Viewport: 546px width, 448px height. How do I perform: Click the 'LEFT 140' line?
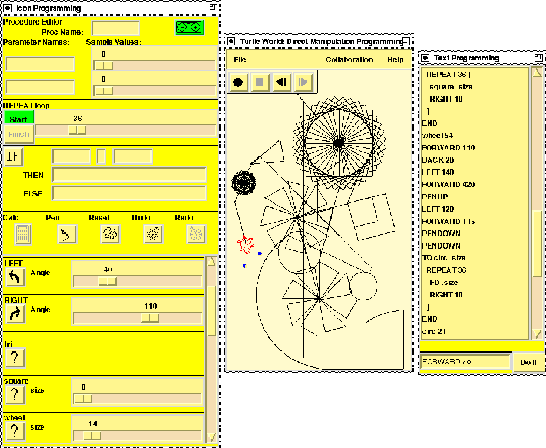click(x=438, y=172)
